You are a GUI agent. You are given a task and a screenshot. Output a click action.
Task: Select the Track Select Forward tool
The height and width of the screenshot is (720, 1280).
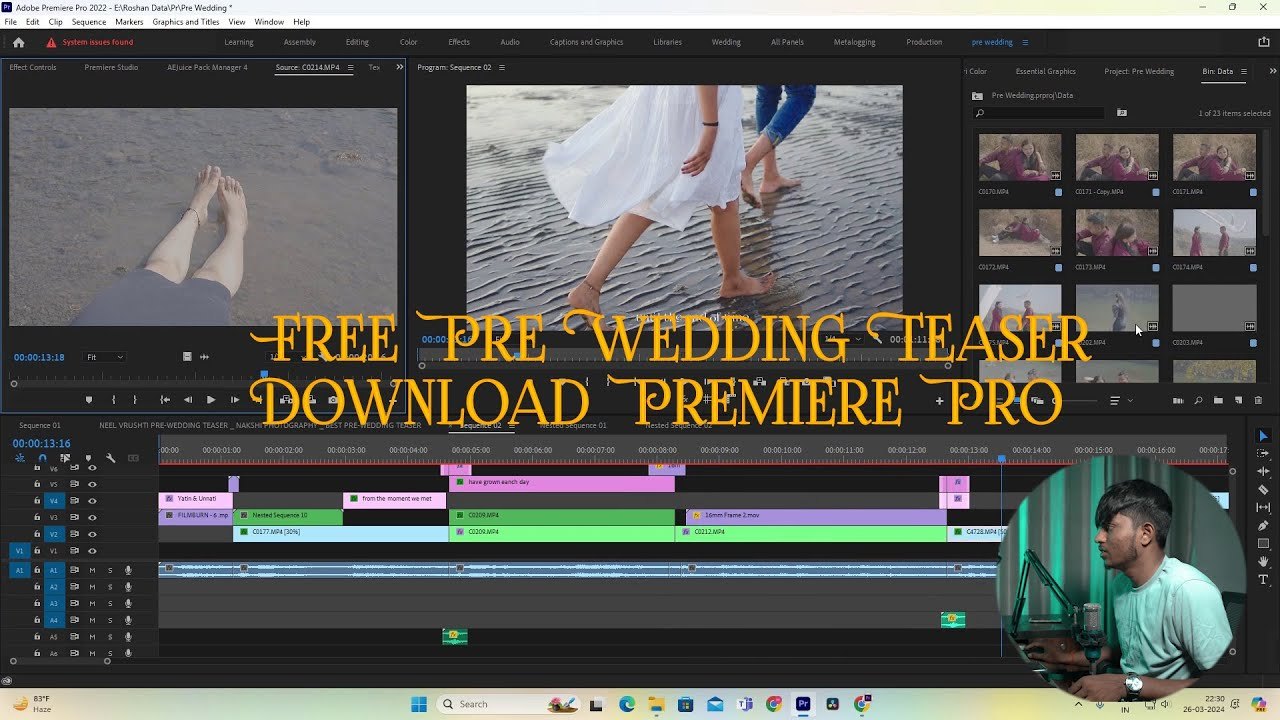click(1263, 454)
